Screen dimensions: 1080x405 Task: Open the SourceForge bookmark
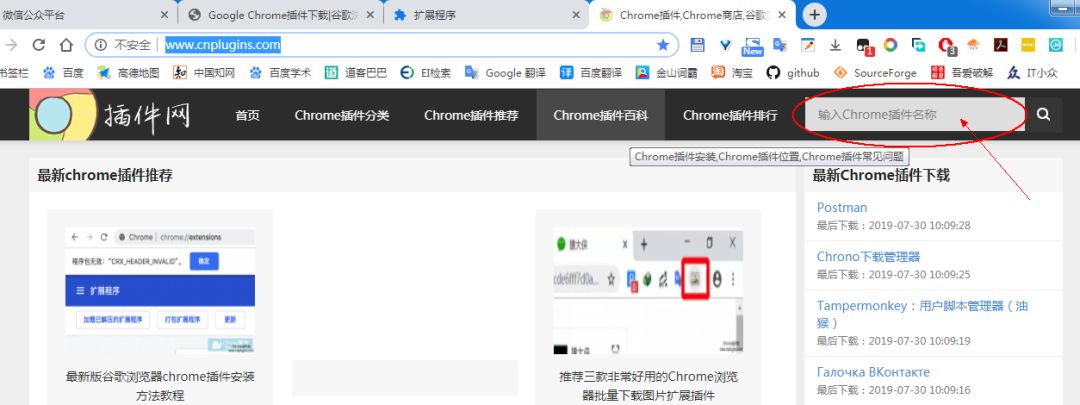(875, 72)
